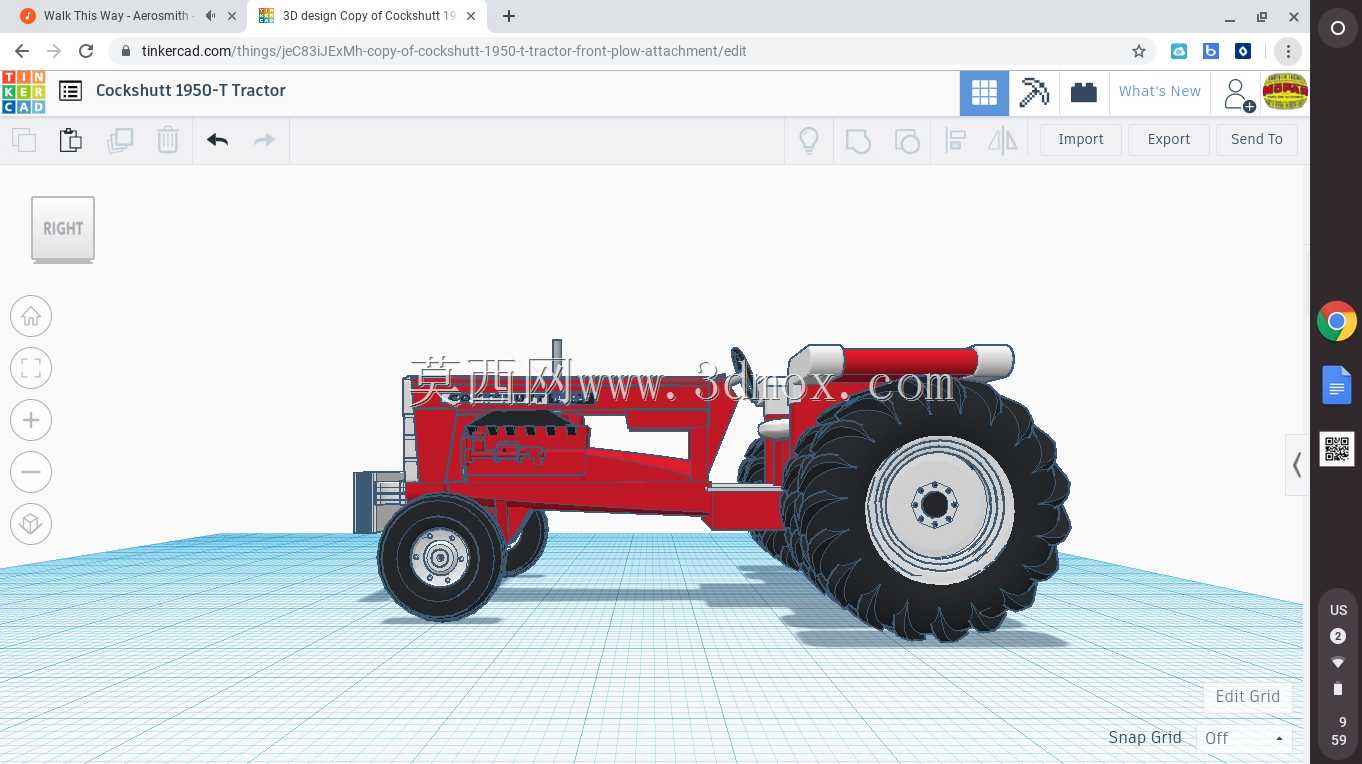The width and height of the screenshot is (1362, 764).
Task: Open the Snap Grid dropdown
Action: (1244, 738)
